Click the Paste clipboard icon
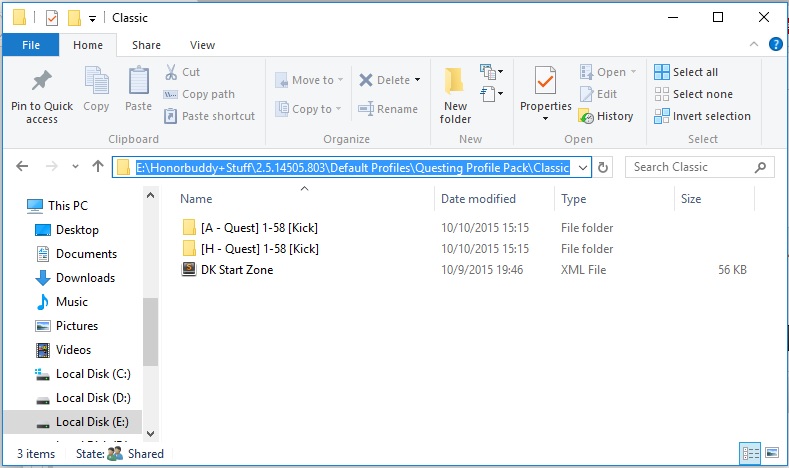Viewport: 789px width, 468px height. 138,81
